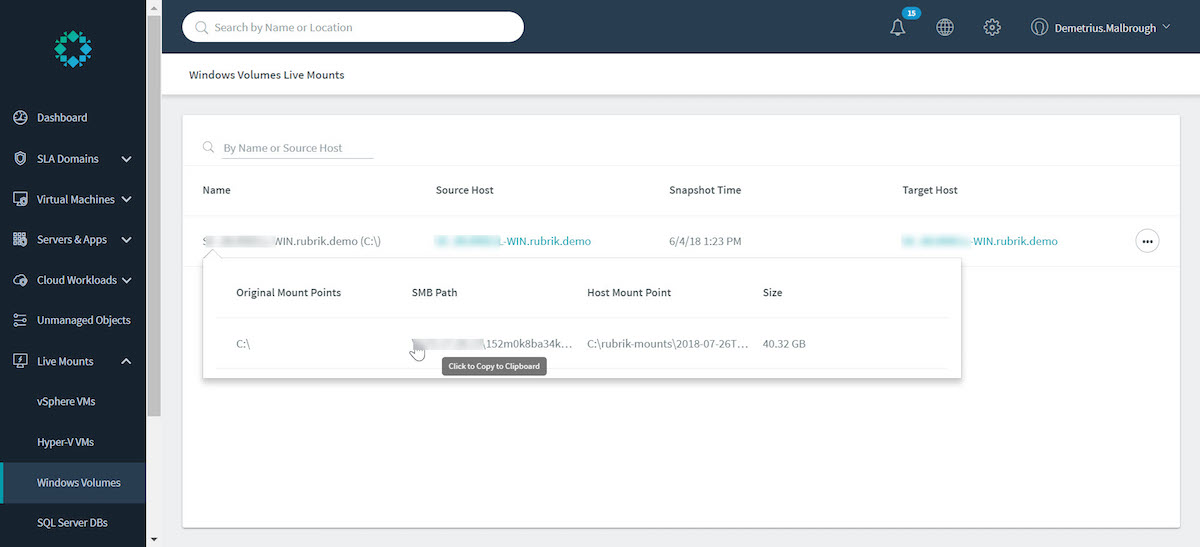Click the Unmanaged Objects sliders icon
Image resolution: width=1200 pixels, height=547 pixels.
(x=20, y=321)
